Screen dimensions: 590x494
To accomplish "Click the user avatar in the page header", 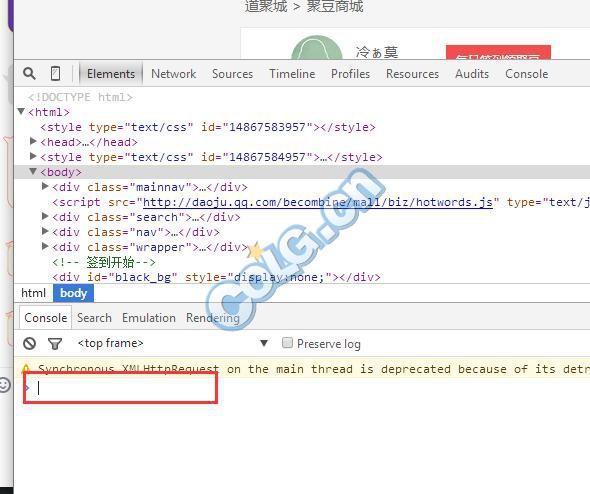I will [x=317, y=47].
